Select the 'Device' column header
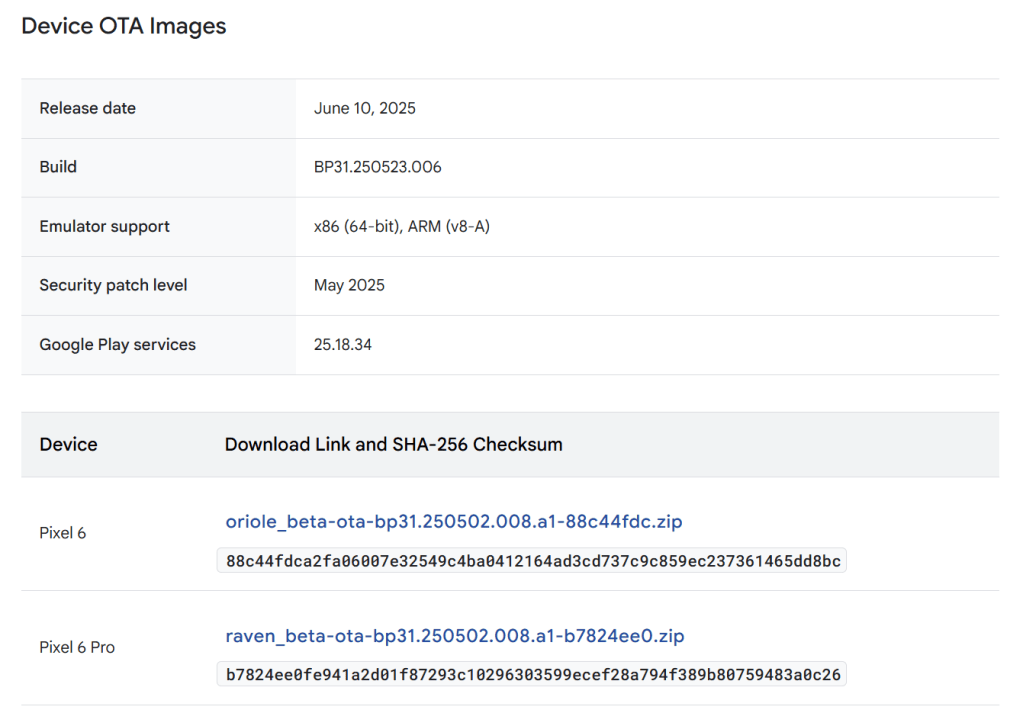 coord(69,445)
